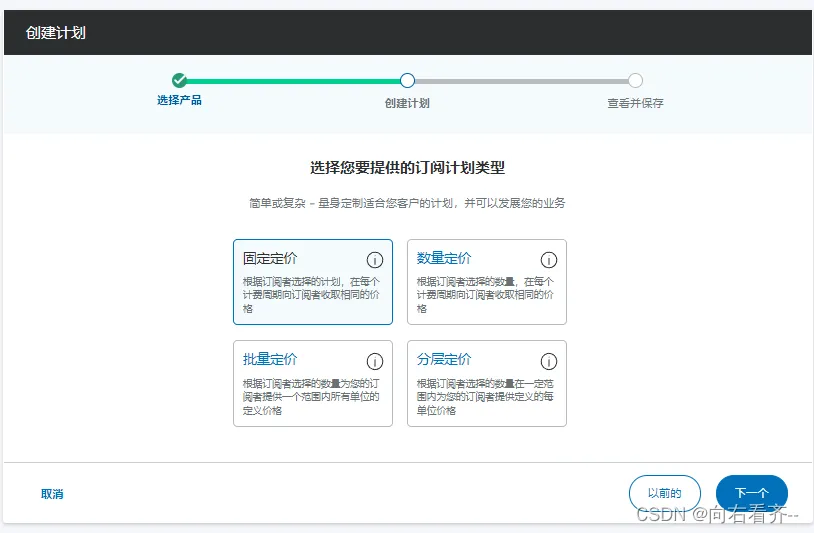
Task: Click the 固定定价 card description text
Action: point(311,295)
